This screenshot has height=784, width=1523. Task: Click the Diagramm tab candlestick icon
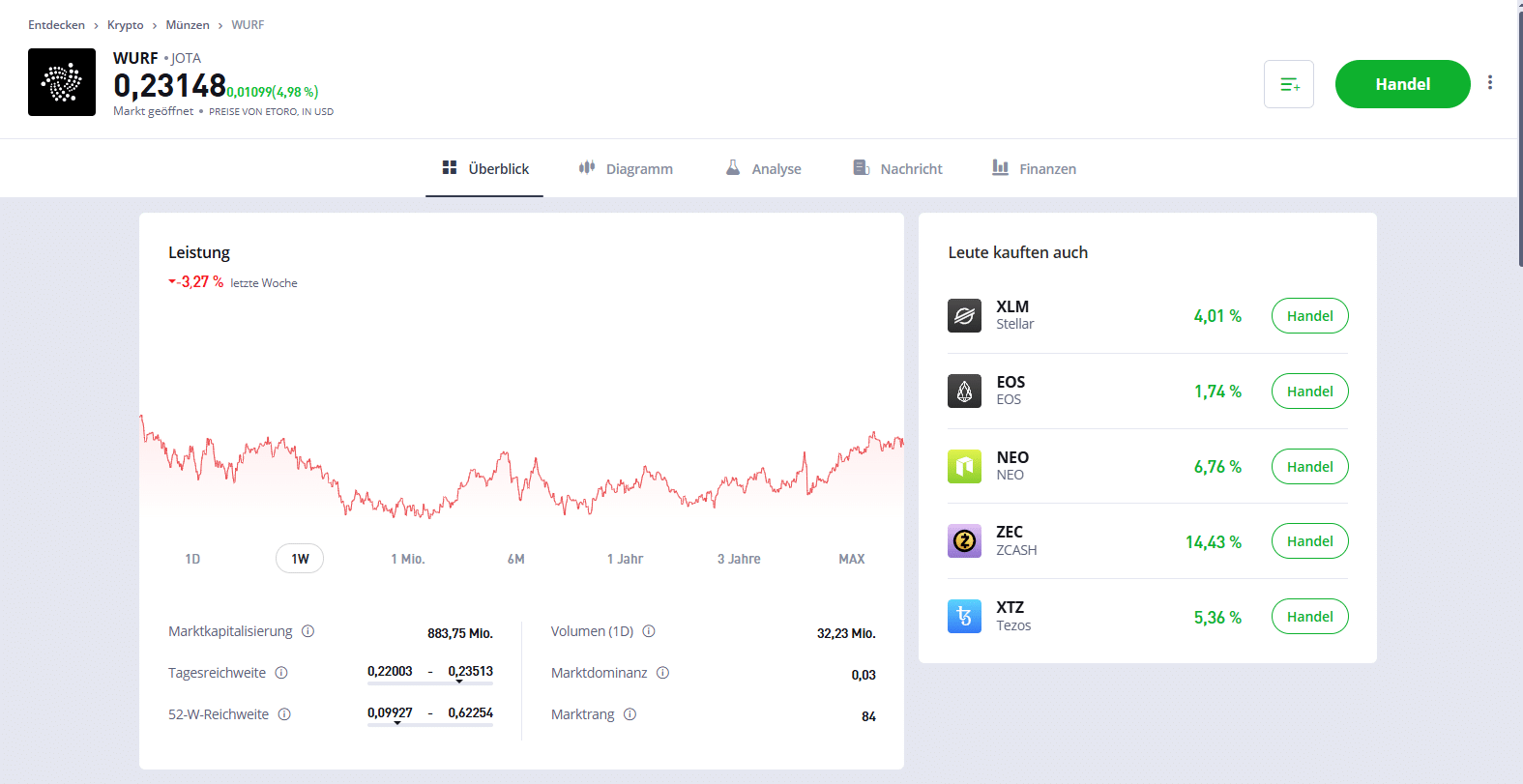tap(586, 167)
